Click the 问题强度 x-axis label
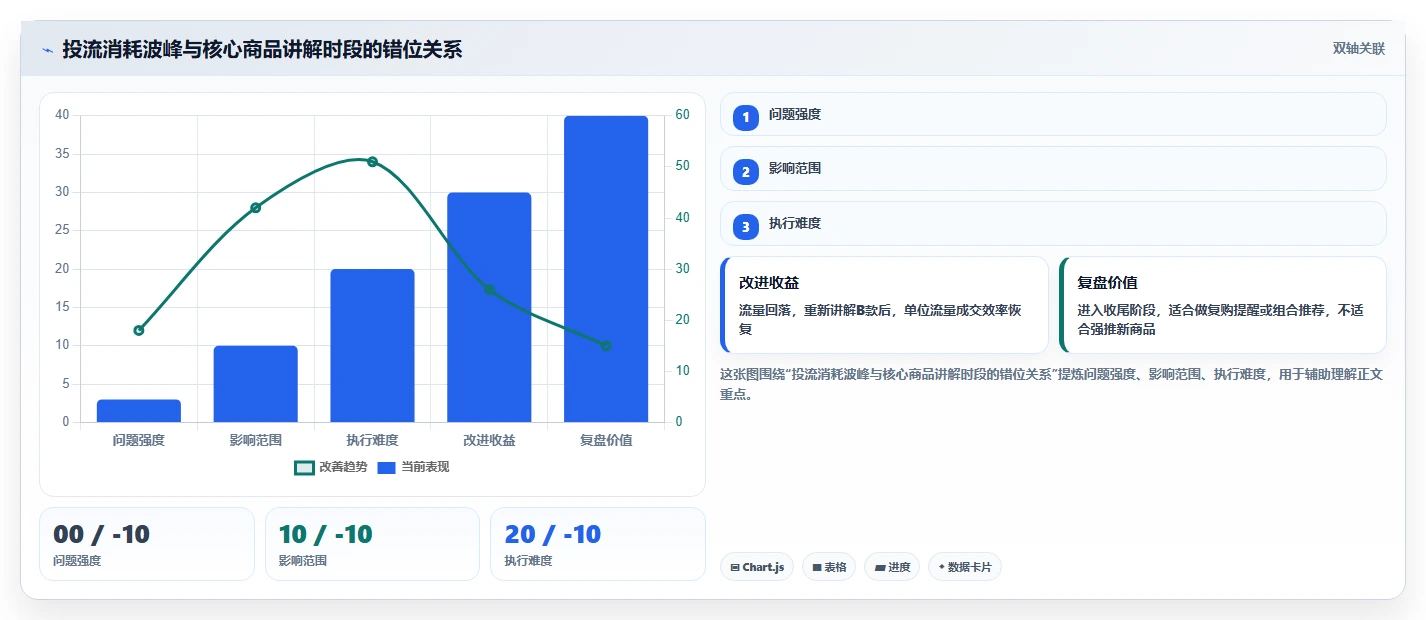Screen dimensions: 1426x620 (139, 440)
